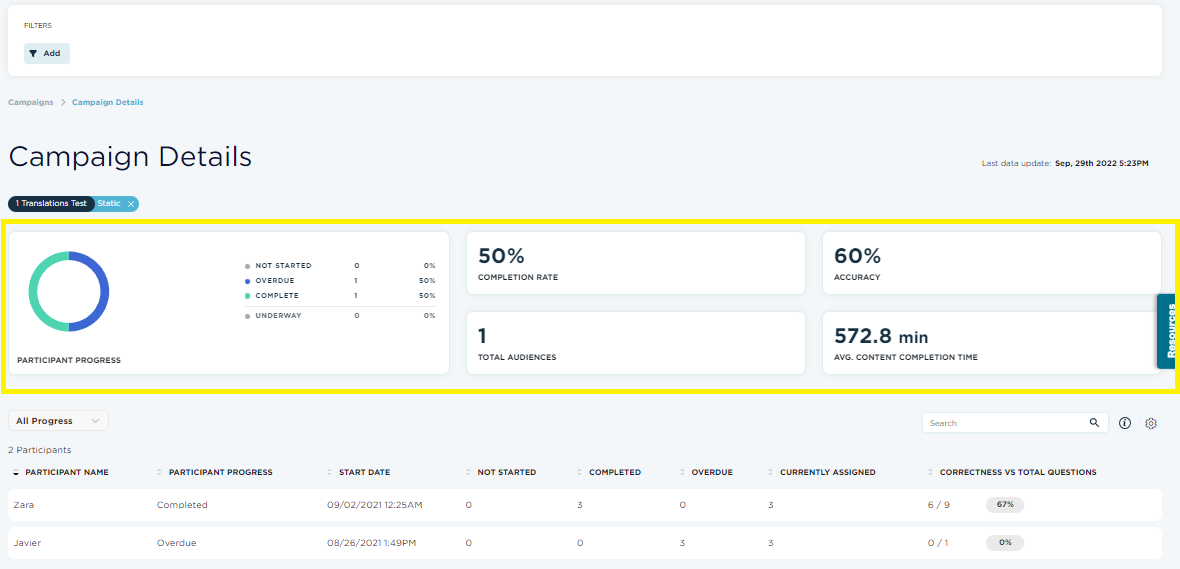Click the 6 / 9 correctness value
Viewport: 1180px width, 569px height.
(938, 505)
